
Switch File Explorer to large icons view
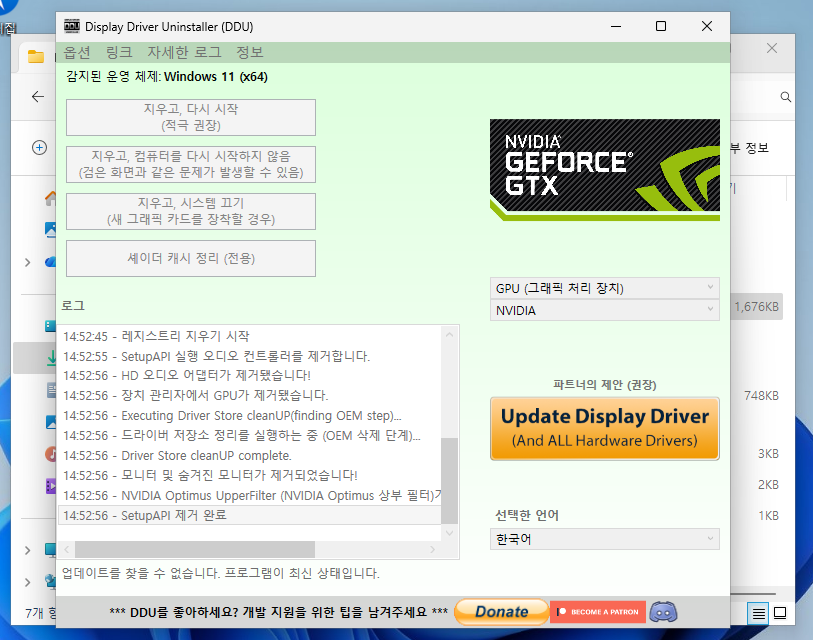[780, 613]
